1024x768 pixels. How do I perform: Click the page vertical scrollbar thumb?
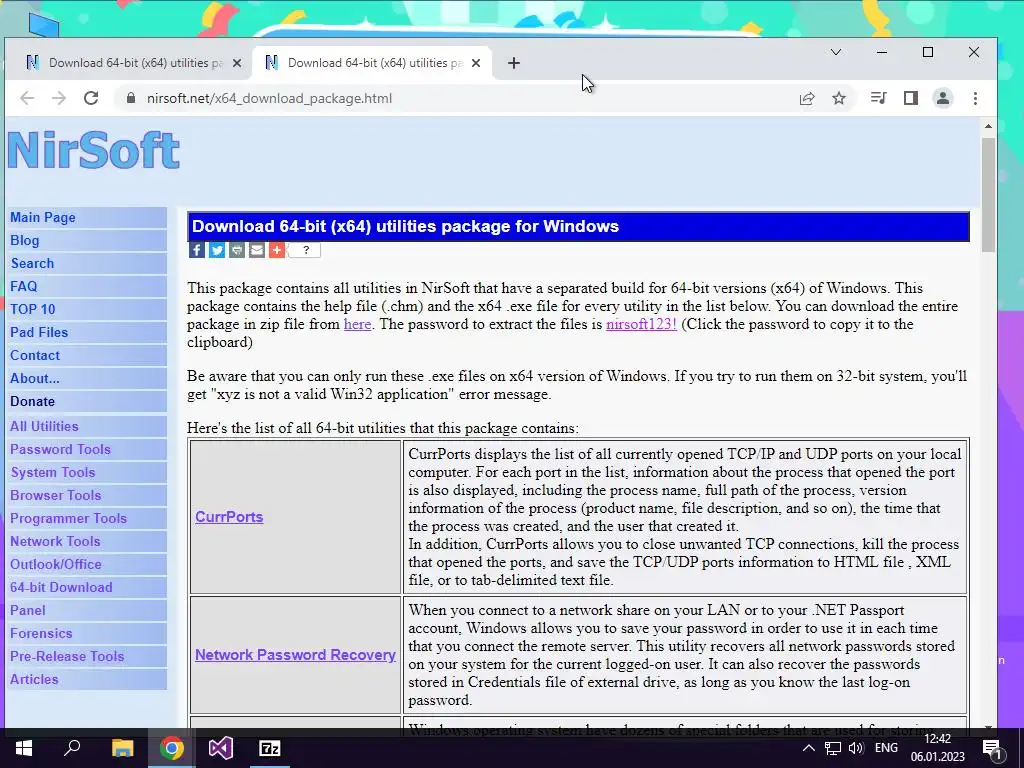click(988, 195)
